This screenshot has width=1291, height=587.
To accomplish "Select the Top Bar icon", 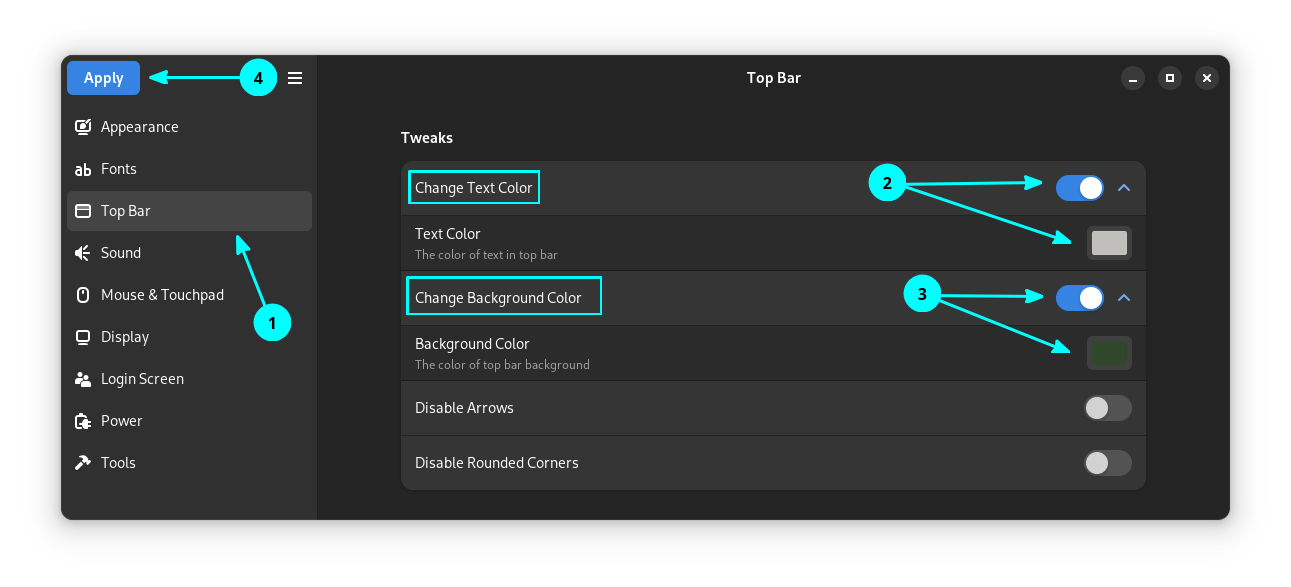I will click(x=83, y=211).
